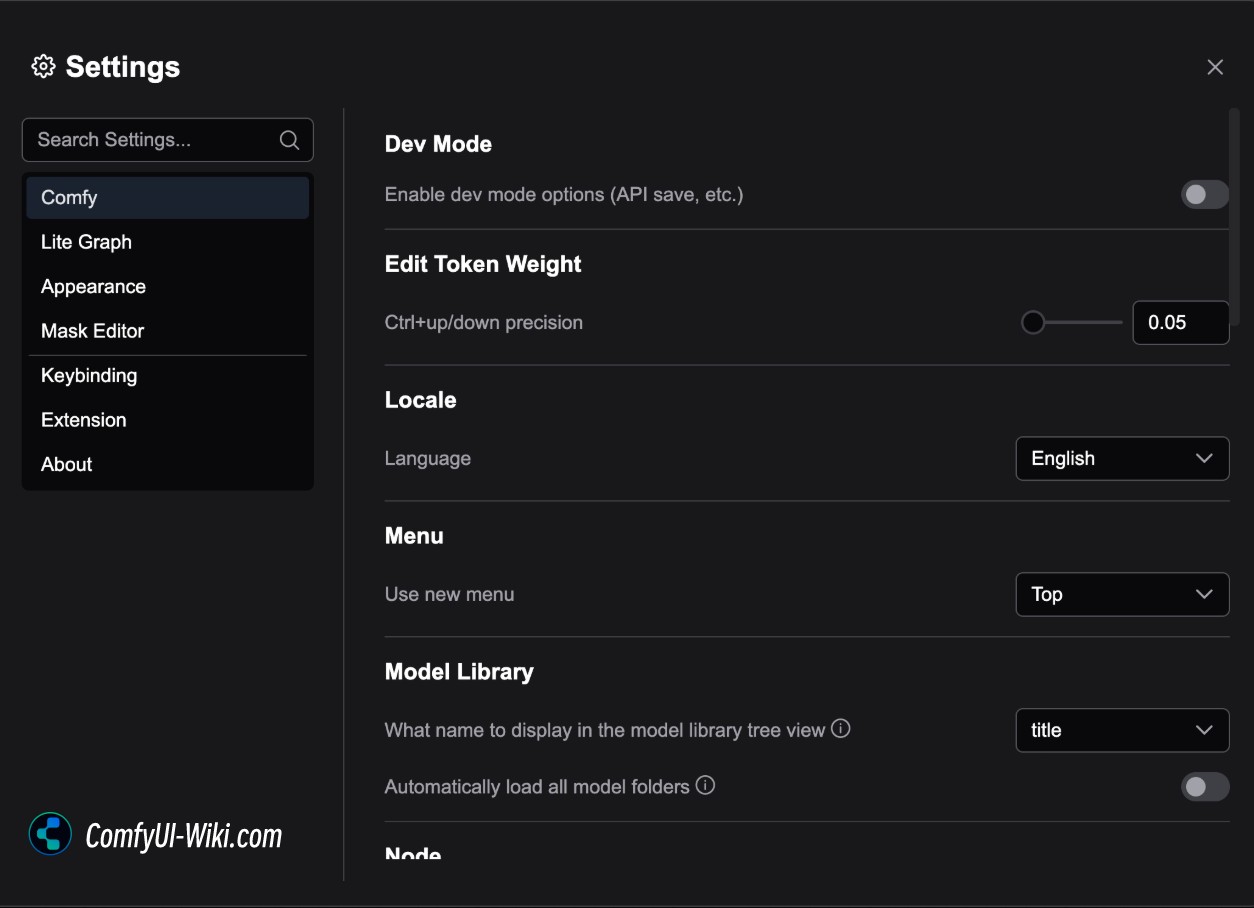Open the Appearance settings category
Viewport: 1254px width, 908px height.
pyautogui.click(x=168, y=287)
